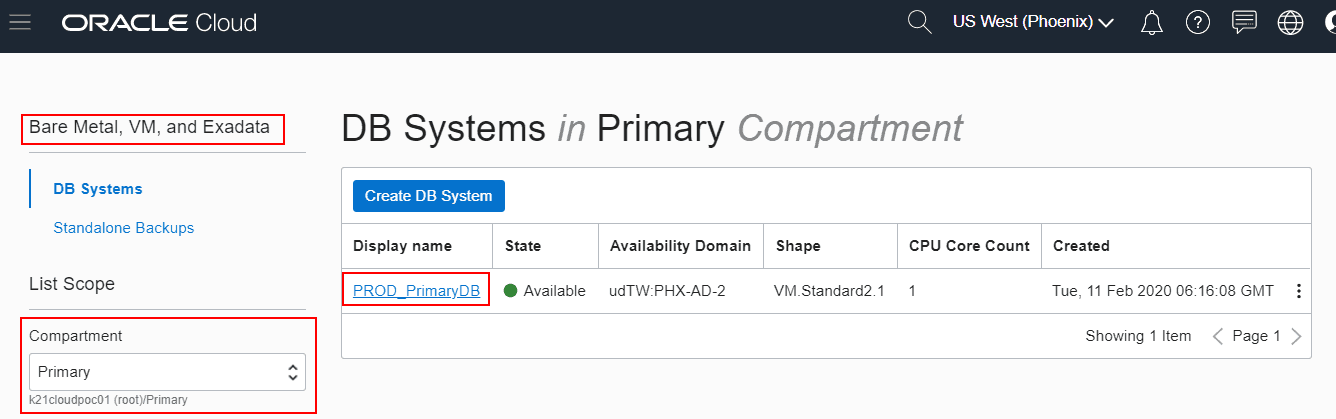Open the notifications bell icon

1152,22
